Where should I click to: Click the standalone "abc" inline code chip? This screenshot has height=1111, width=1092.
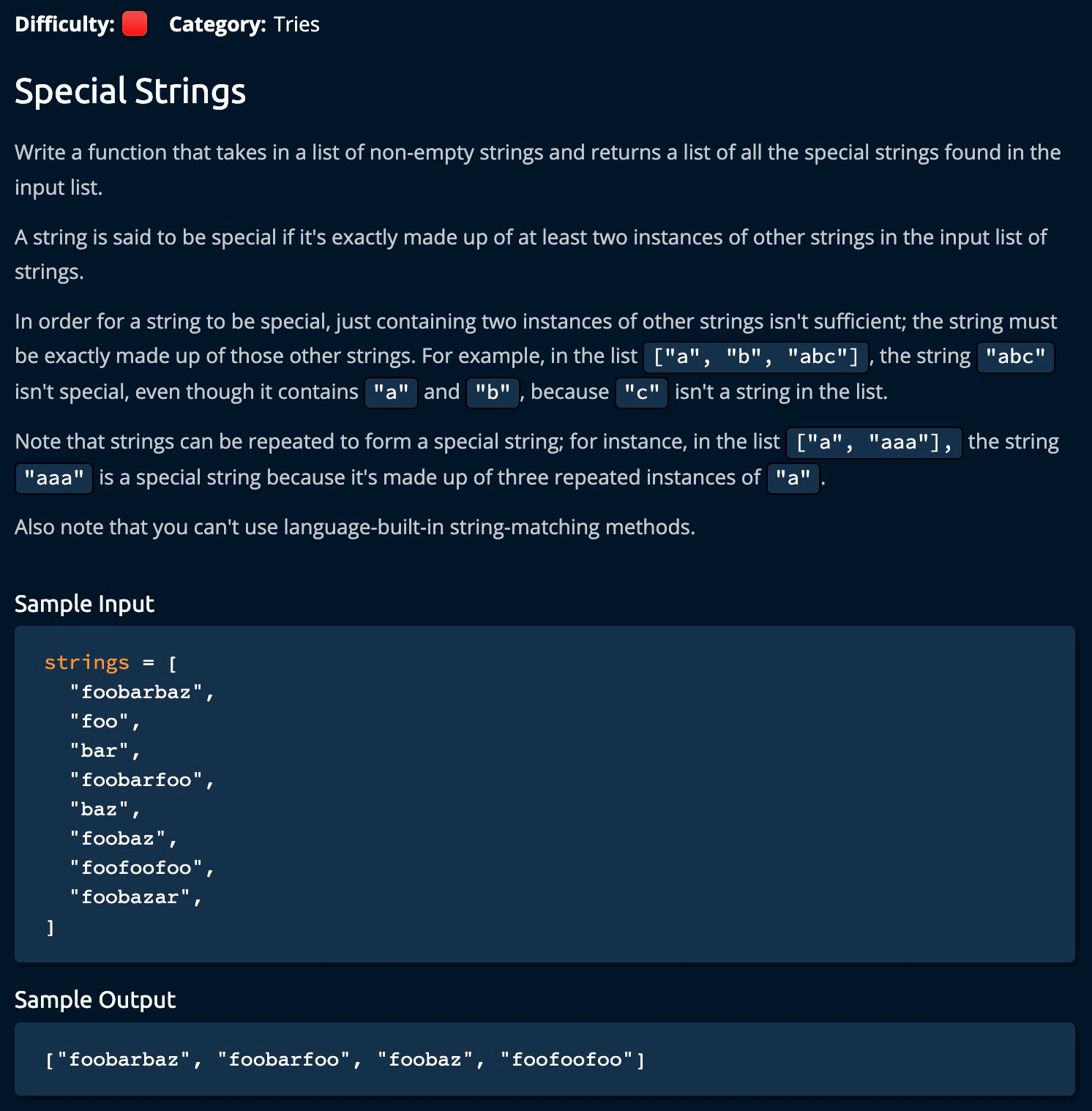1015,357
